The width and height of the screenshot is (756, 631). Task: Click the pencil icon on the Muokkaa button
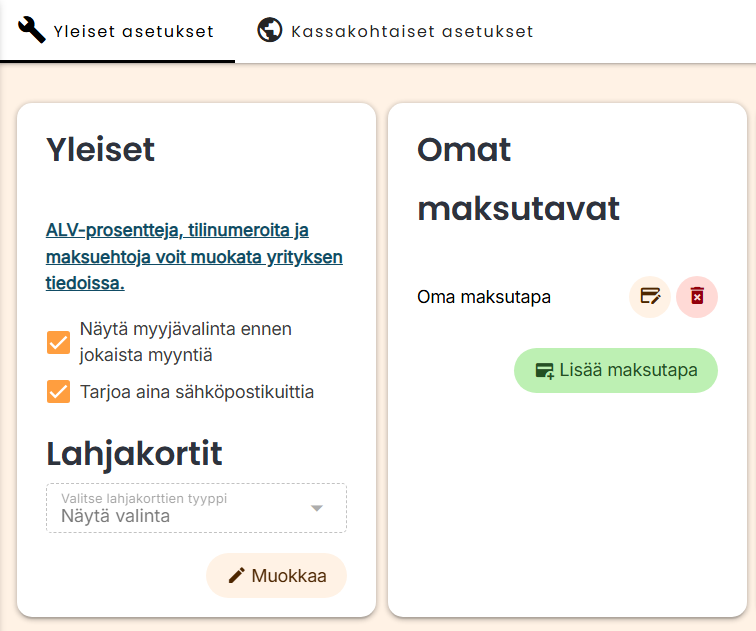(236, 575)
